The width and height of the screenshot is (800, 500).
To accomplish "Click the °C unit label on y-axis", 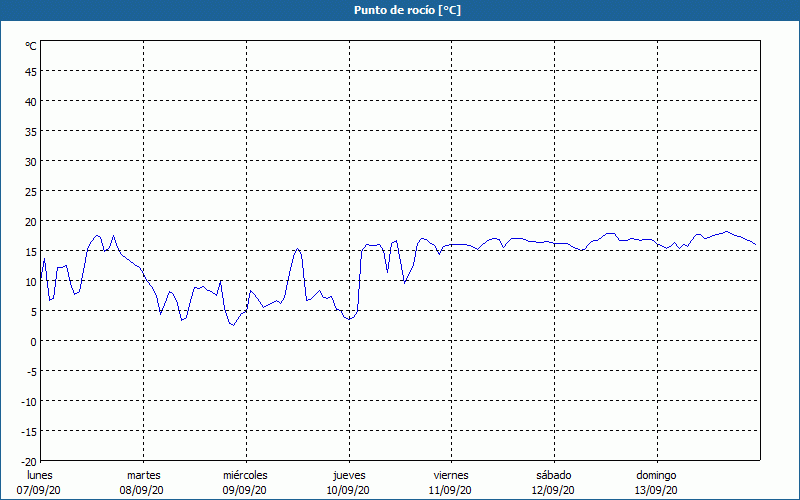I will click(x=31, y=46).
